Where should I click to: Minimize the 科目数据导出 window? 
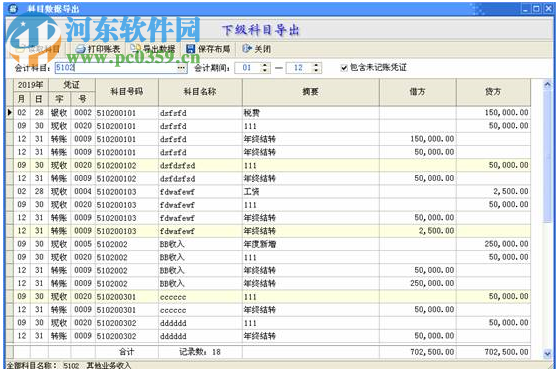(525, 9)
